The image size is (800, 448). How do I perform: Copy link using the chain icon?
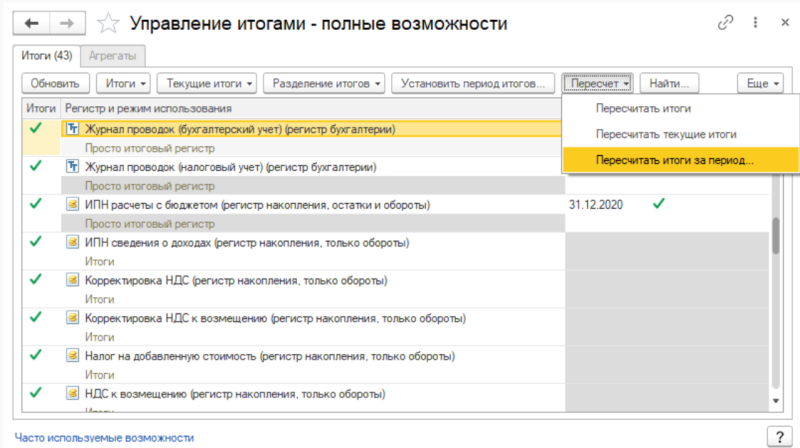[x=726, y=22]
